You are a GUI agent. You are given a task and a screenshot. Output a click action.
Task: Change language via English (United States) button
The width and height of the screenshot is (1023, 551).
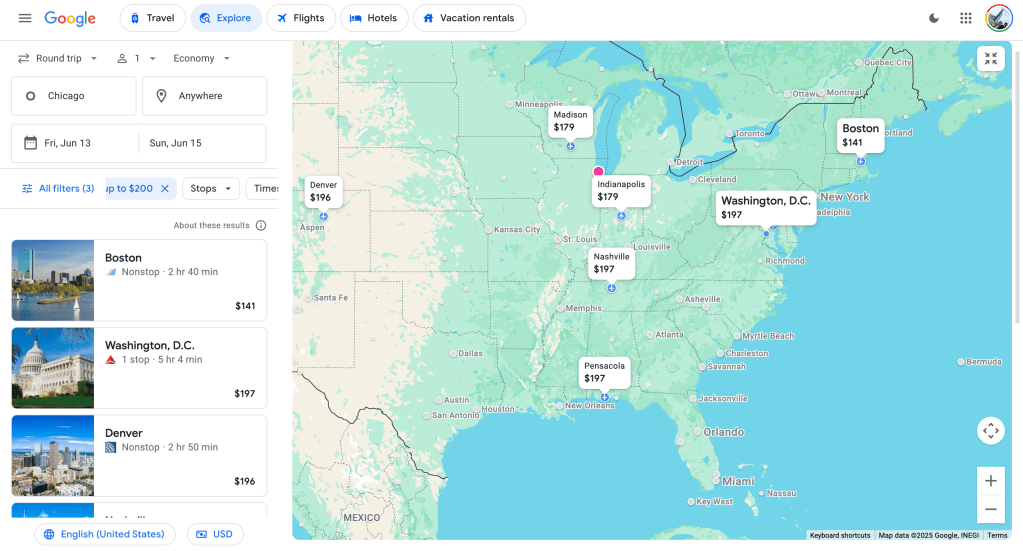[x=104, y=534]
